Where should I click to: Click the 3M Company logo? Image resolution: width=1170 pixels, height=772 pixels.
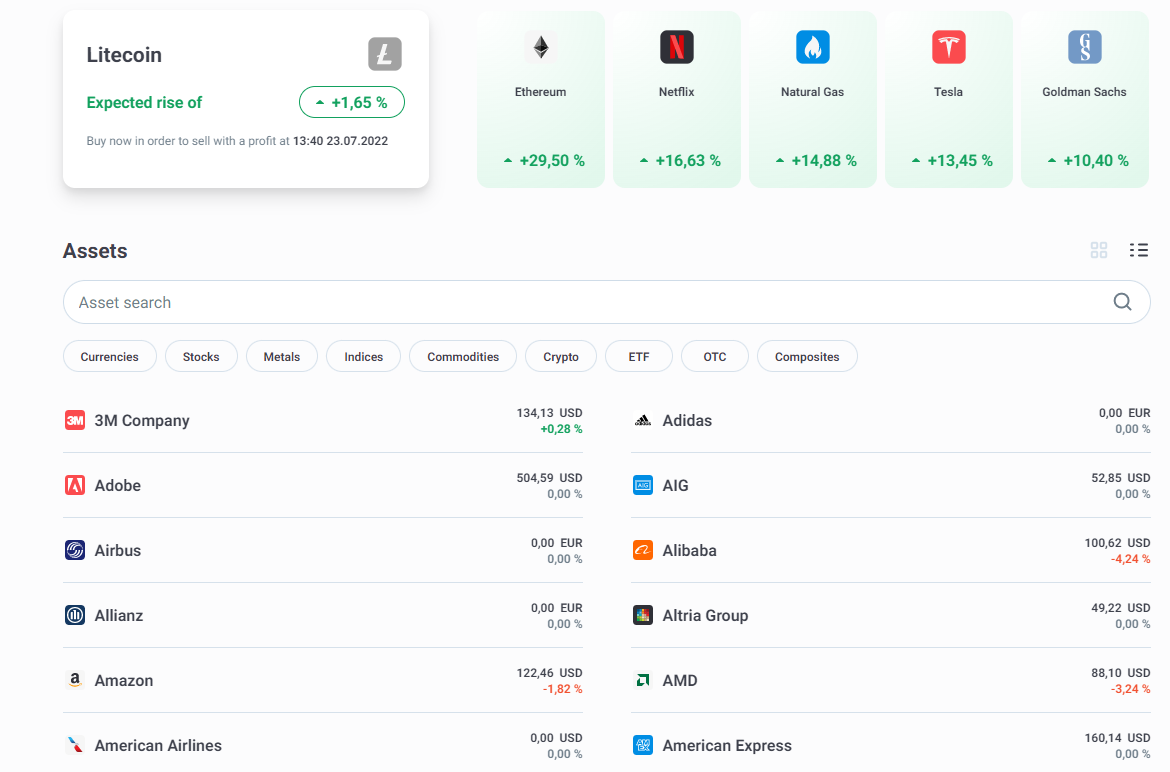(75, 420)
